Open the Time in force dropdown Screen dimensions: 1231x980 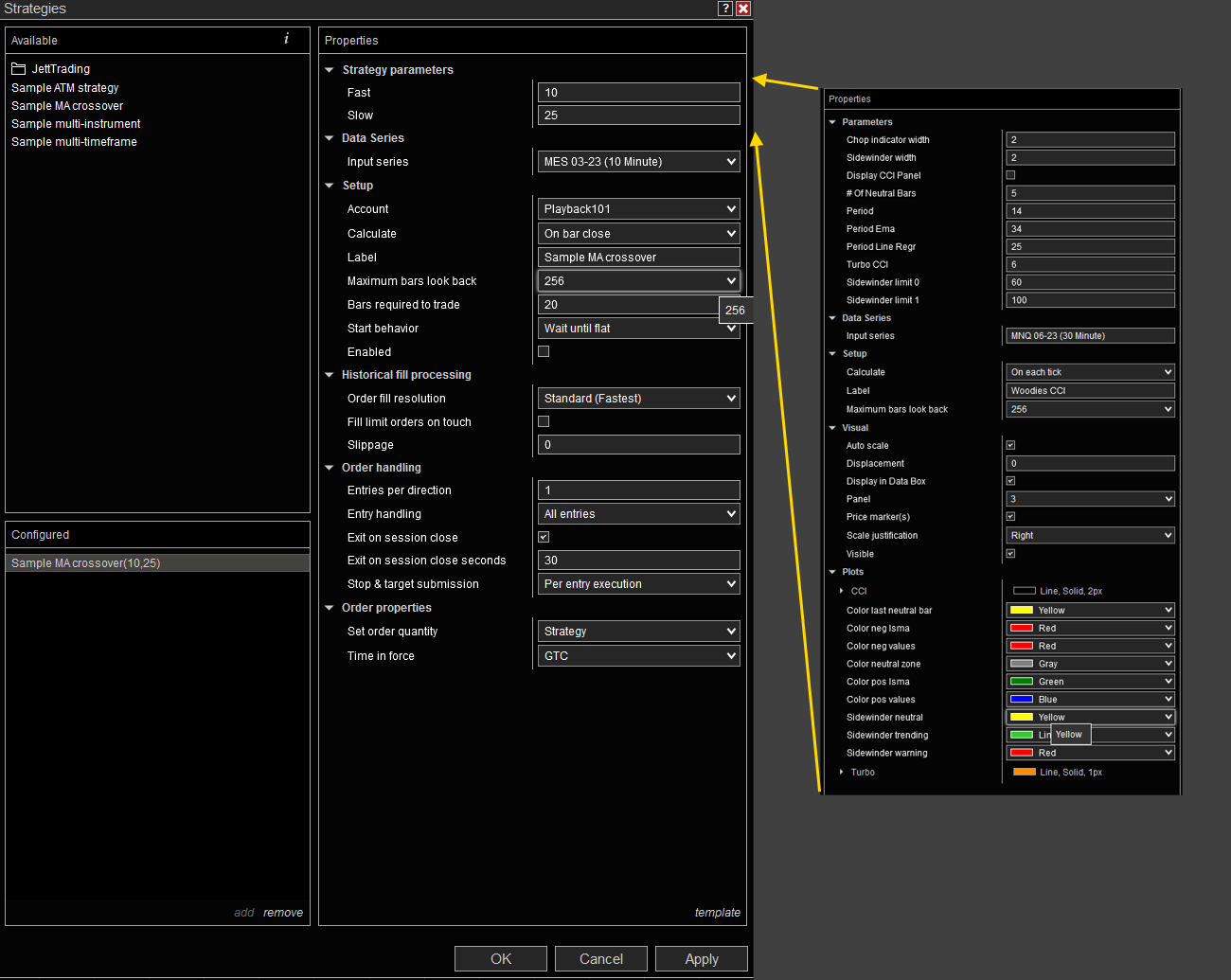coord(639,656)
